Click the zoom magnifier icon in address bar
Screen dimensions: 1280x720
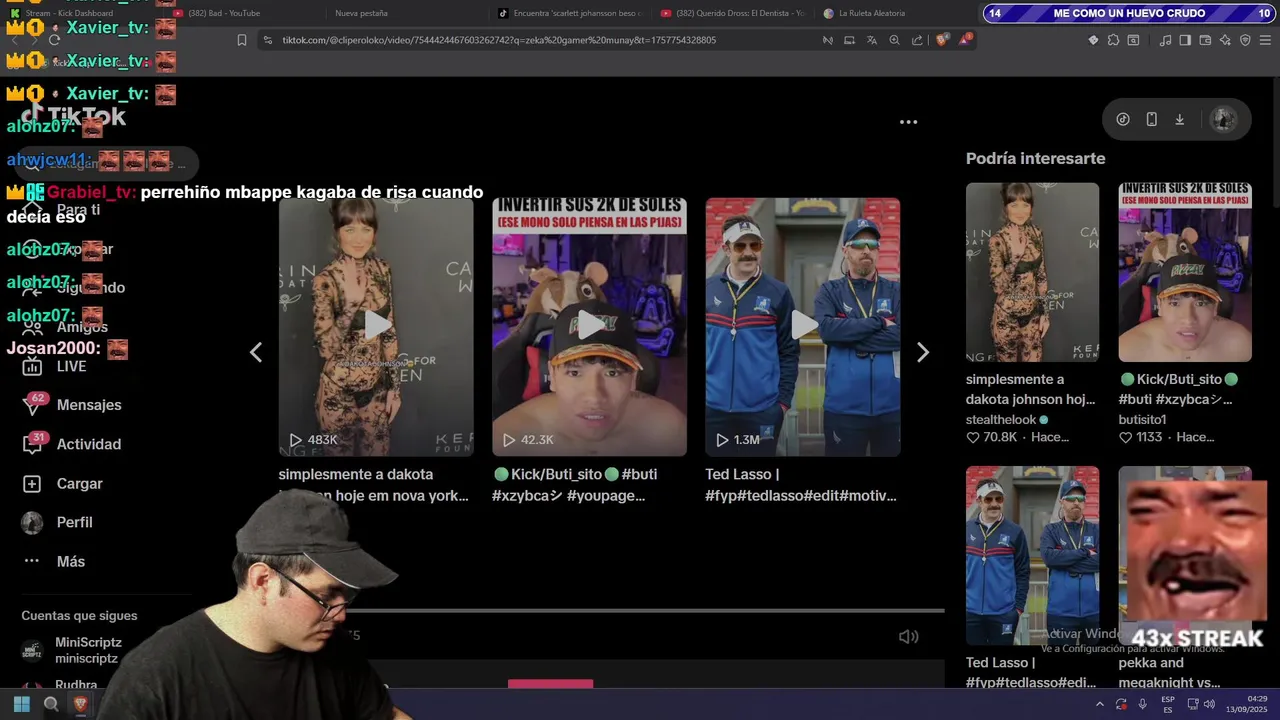pos(894,40)
